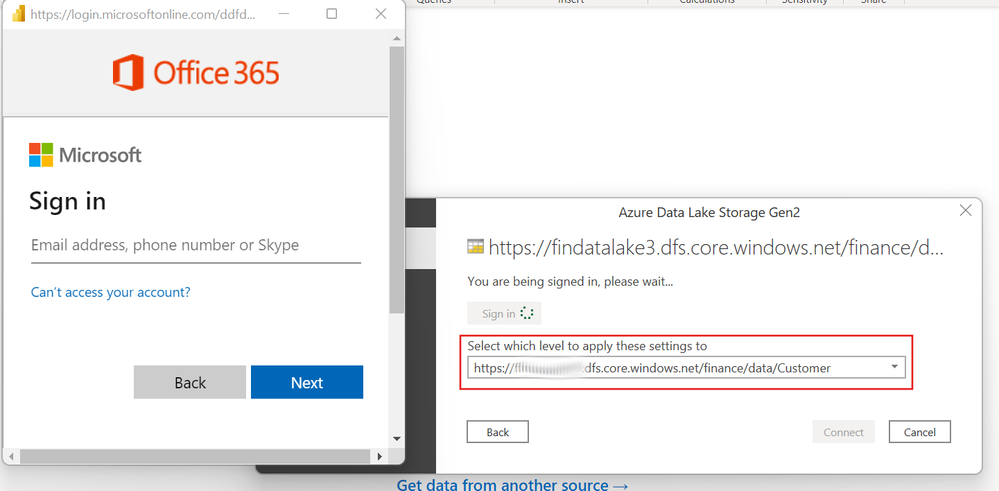999x491 pixels.
Task: Click Back in the Azure Data Lake dialog
Action: (x=498, y=432)
